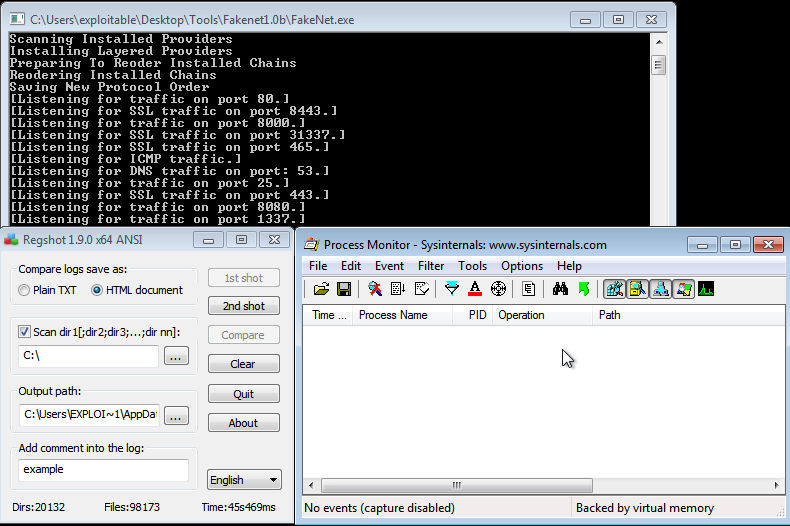The width and height of the screenshot is (790, 526).
Task: Sort by the Operation column header
Action: (x=542, y=315)
